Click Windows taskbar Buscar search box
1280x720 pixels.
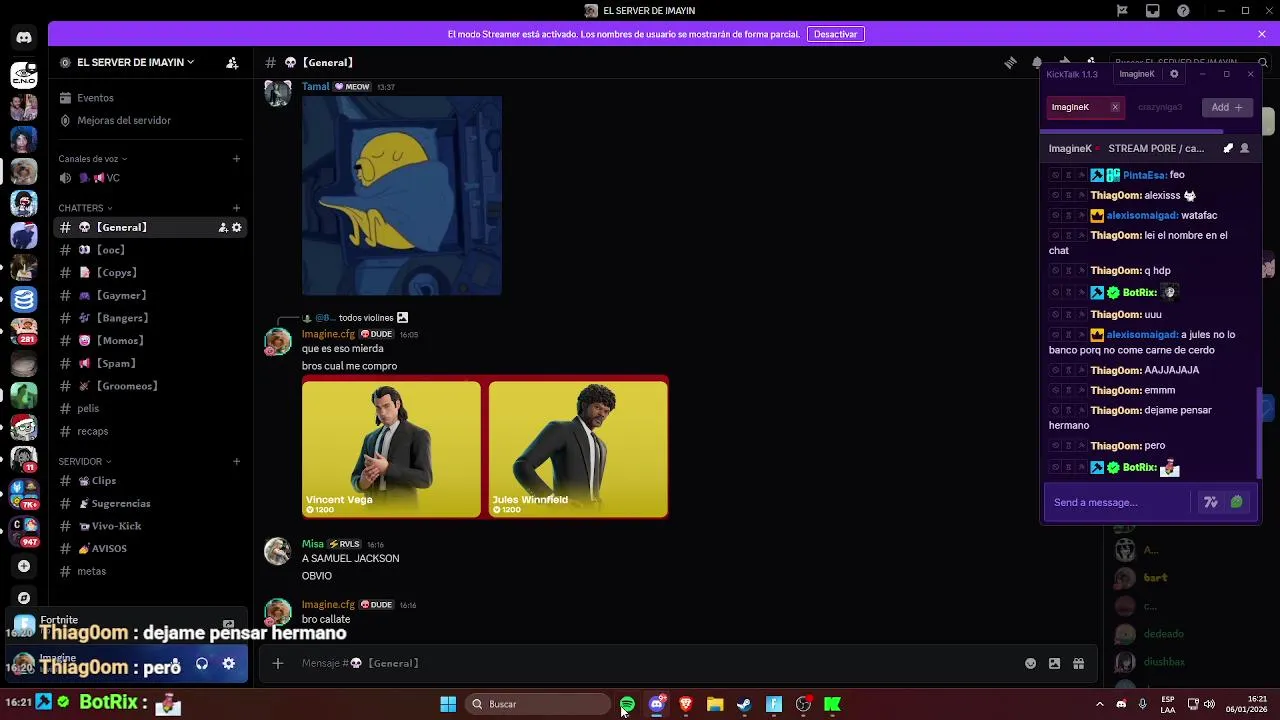[x=538, y=704]
